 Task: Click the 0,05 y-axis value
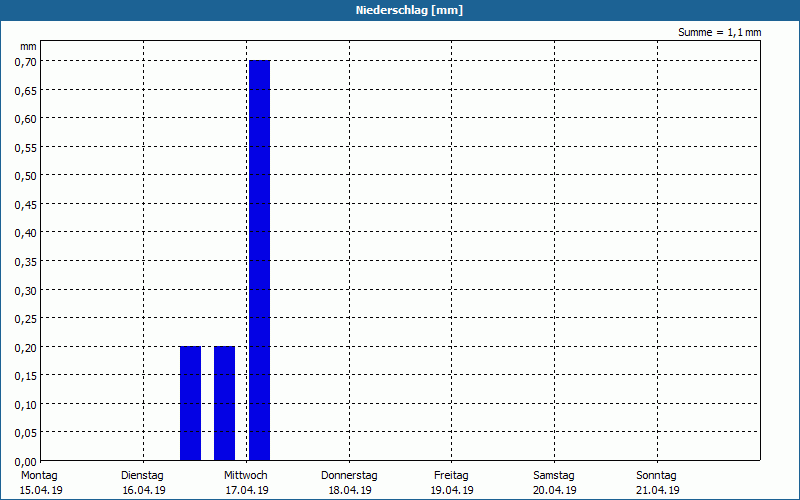coord(26,434)
